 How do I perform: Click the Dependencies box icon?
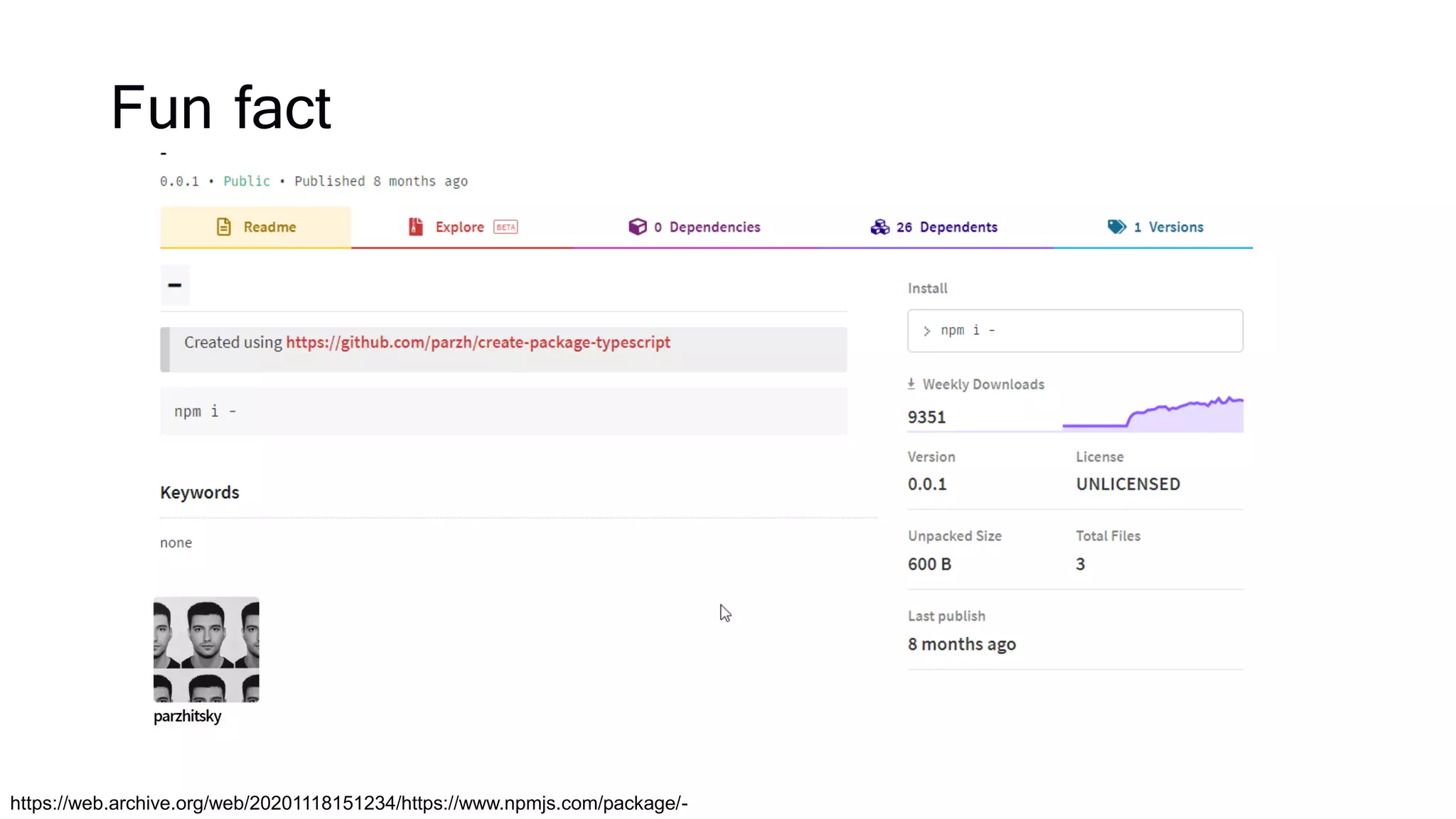click(x=638, y=227)
